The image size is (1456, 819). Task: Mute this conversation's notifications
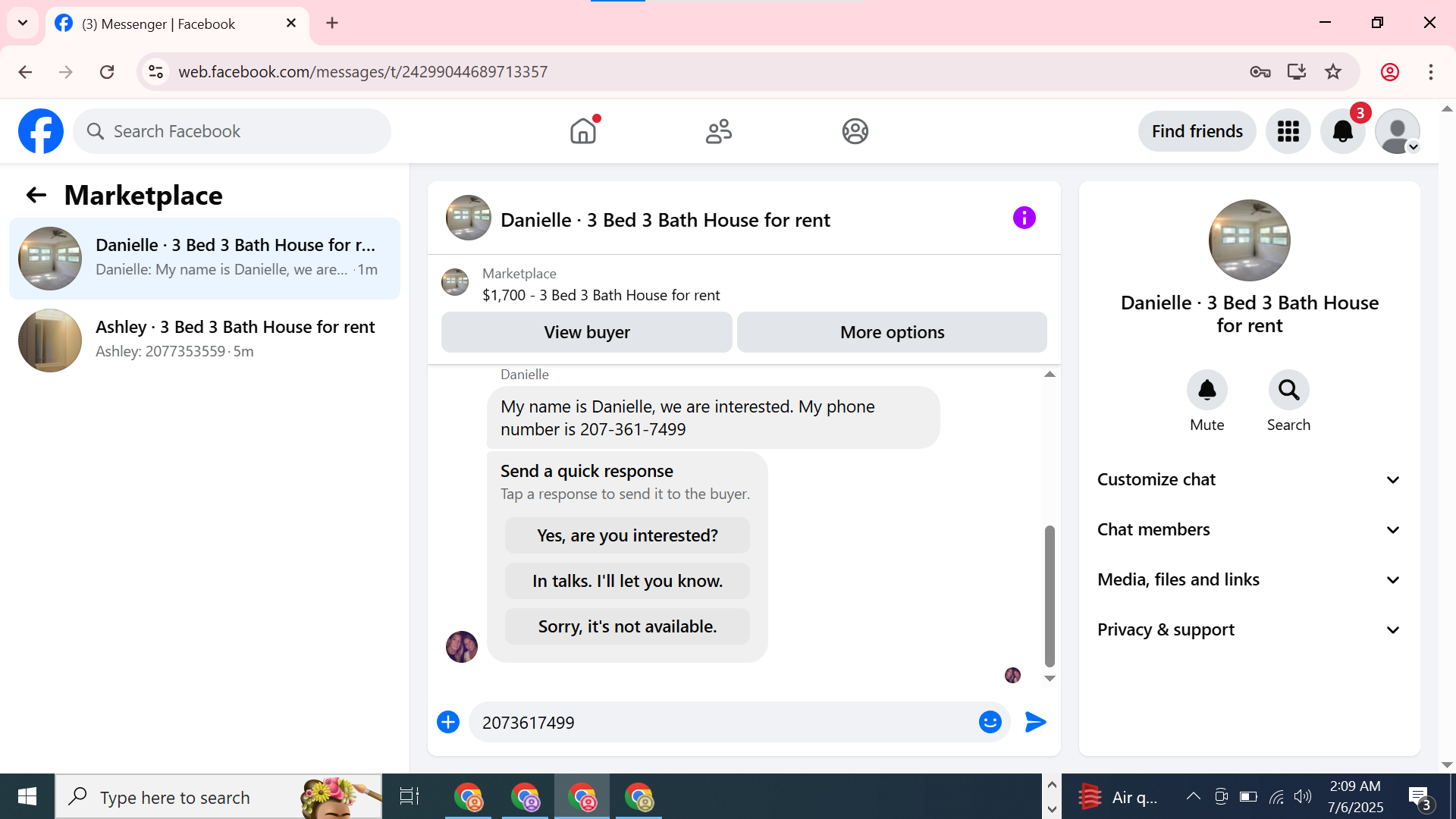1207,390
